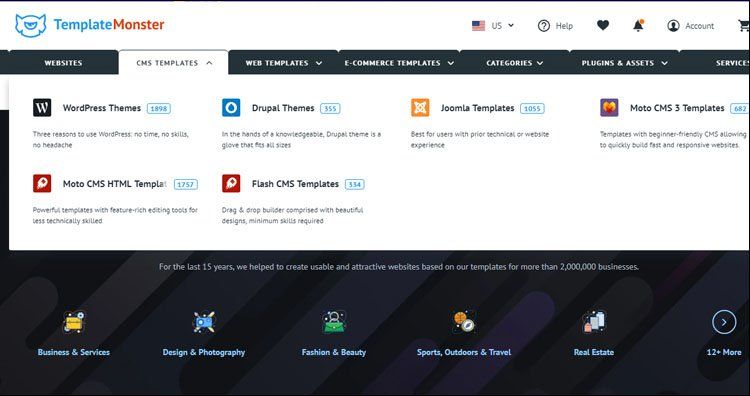
Task: Click the Sports, Outdoors & Travel icon
Action: [464, 322]
